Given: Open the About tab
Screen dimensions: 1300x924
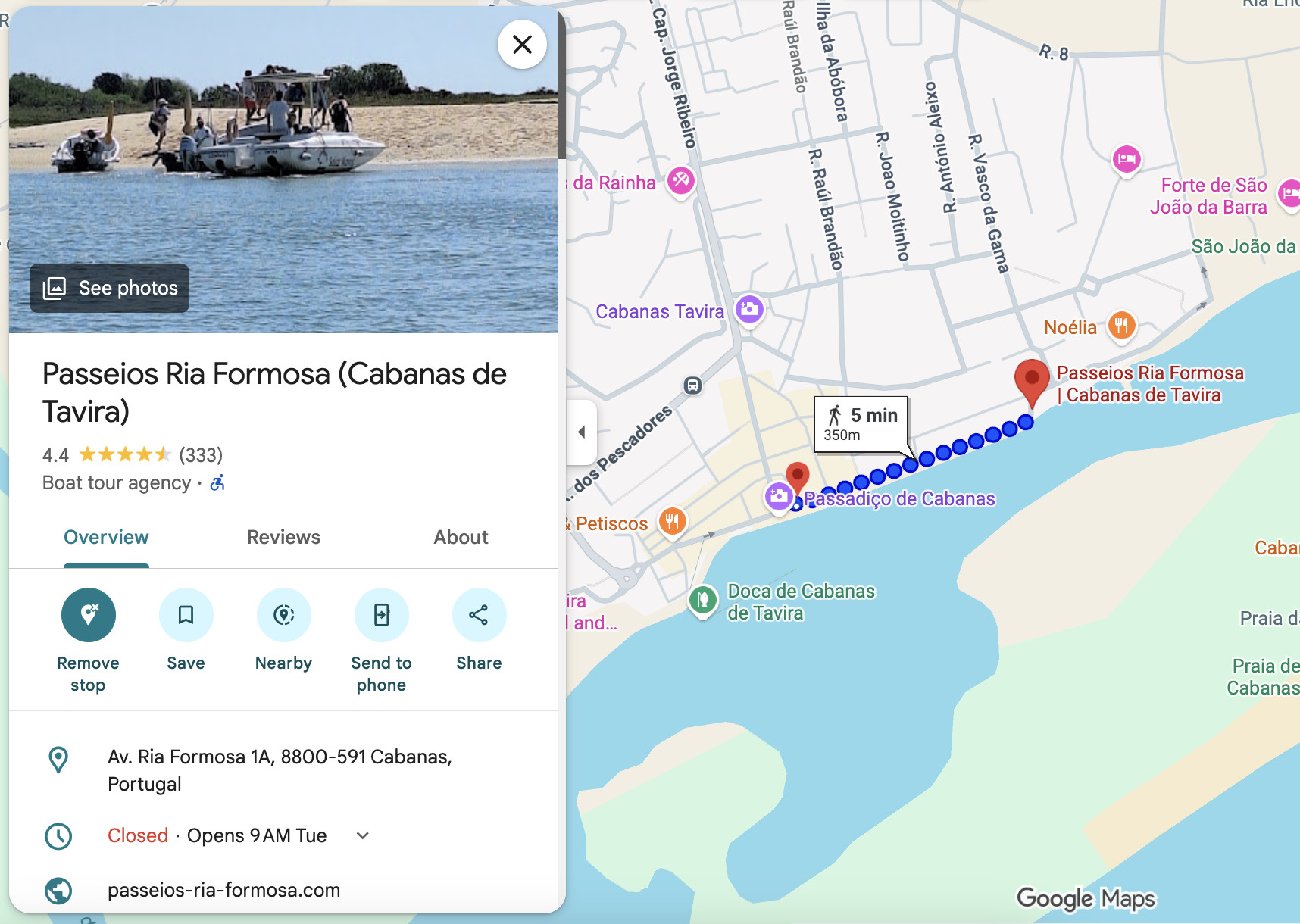Looking at the screenshot, I should [461, 537].
